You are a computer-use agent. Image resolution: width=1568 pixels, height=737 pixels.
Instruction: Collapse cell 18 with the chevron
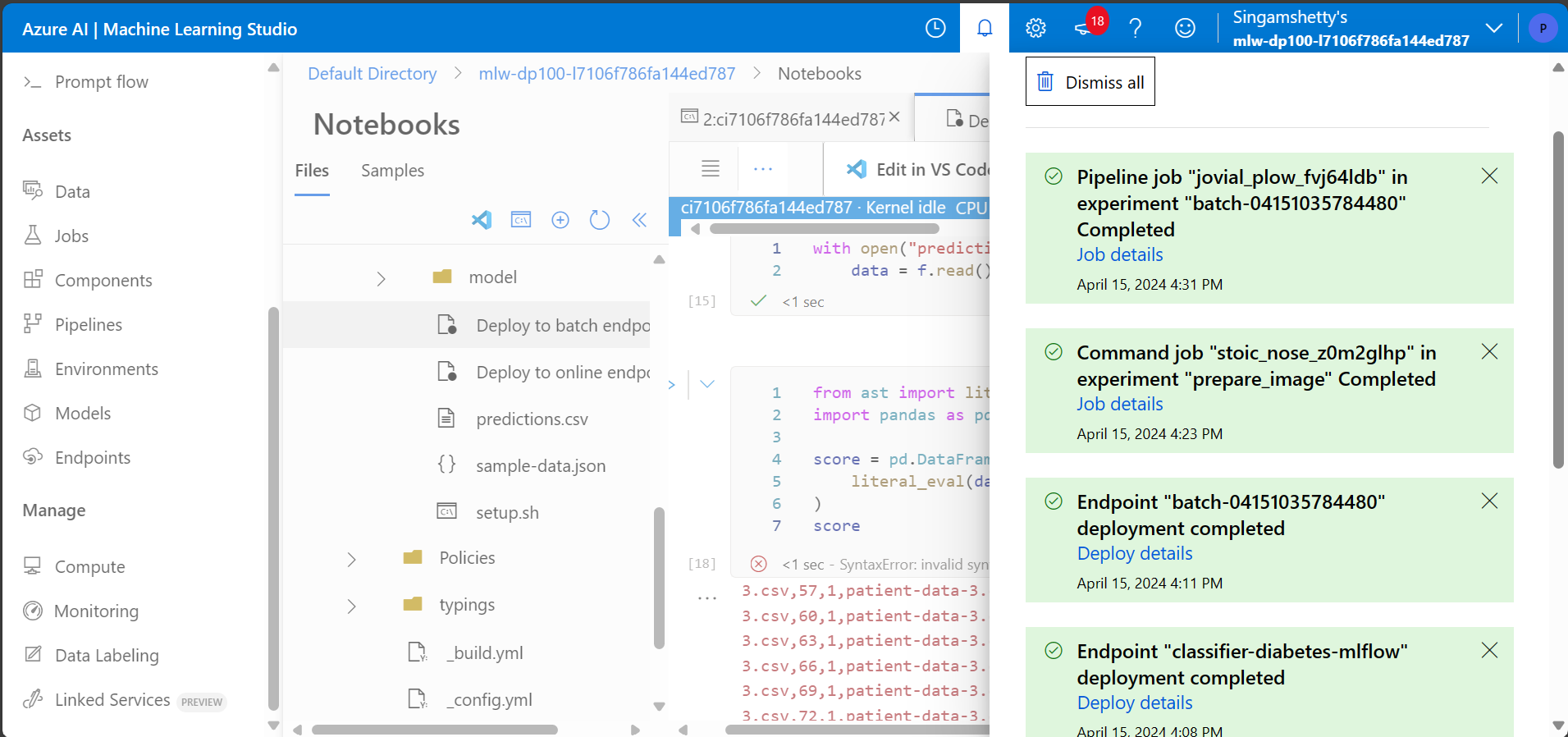tap(707, 383)
